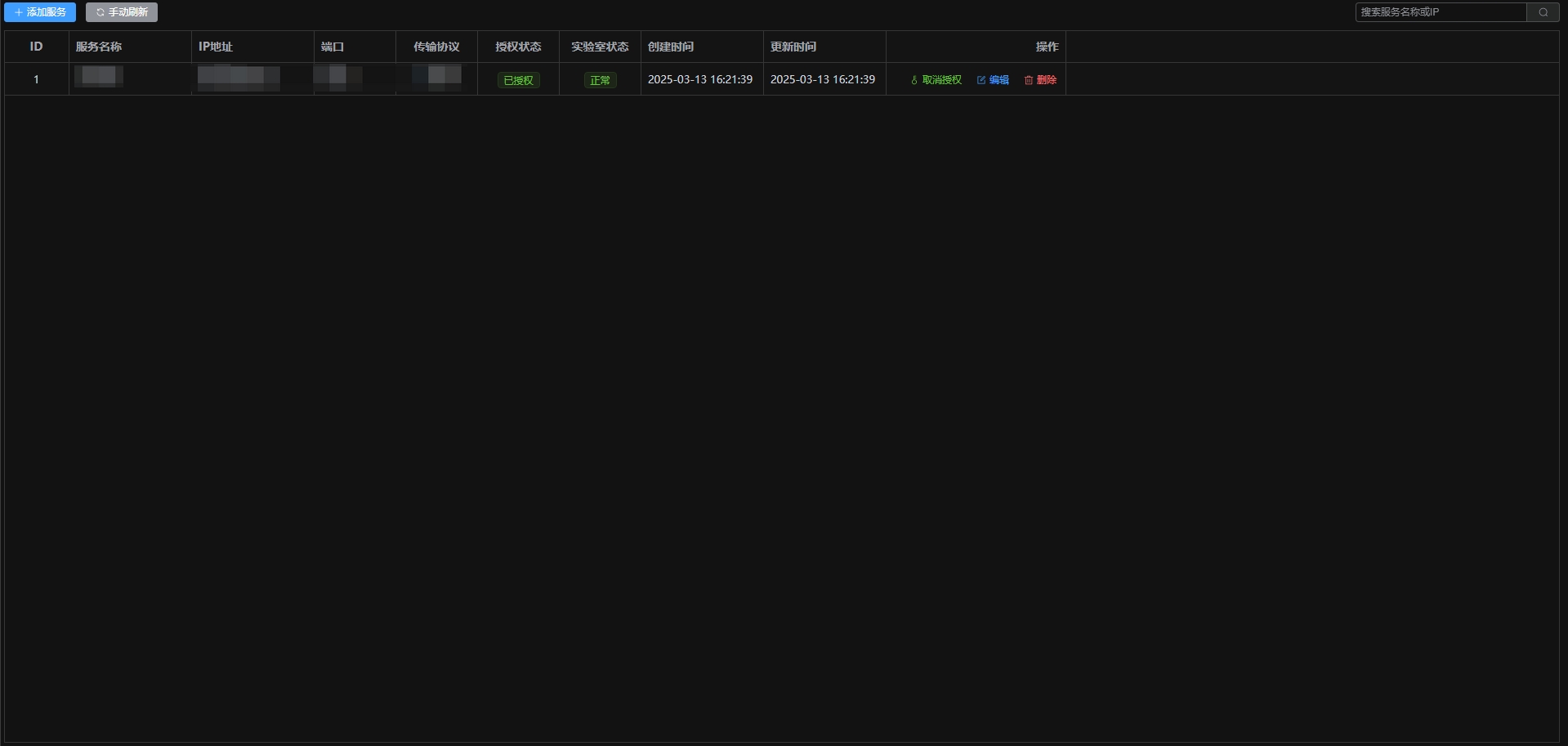This screenshot has width=1568, height=746.
Task: Focus the 搜索服务名称或IP search field
Action: point(1441,12)
